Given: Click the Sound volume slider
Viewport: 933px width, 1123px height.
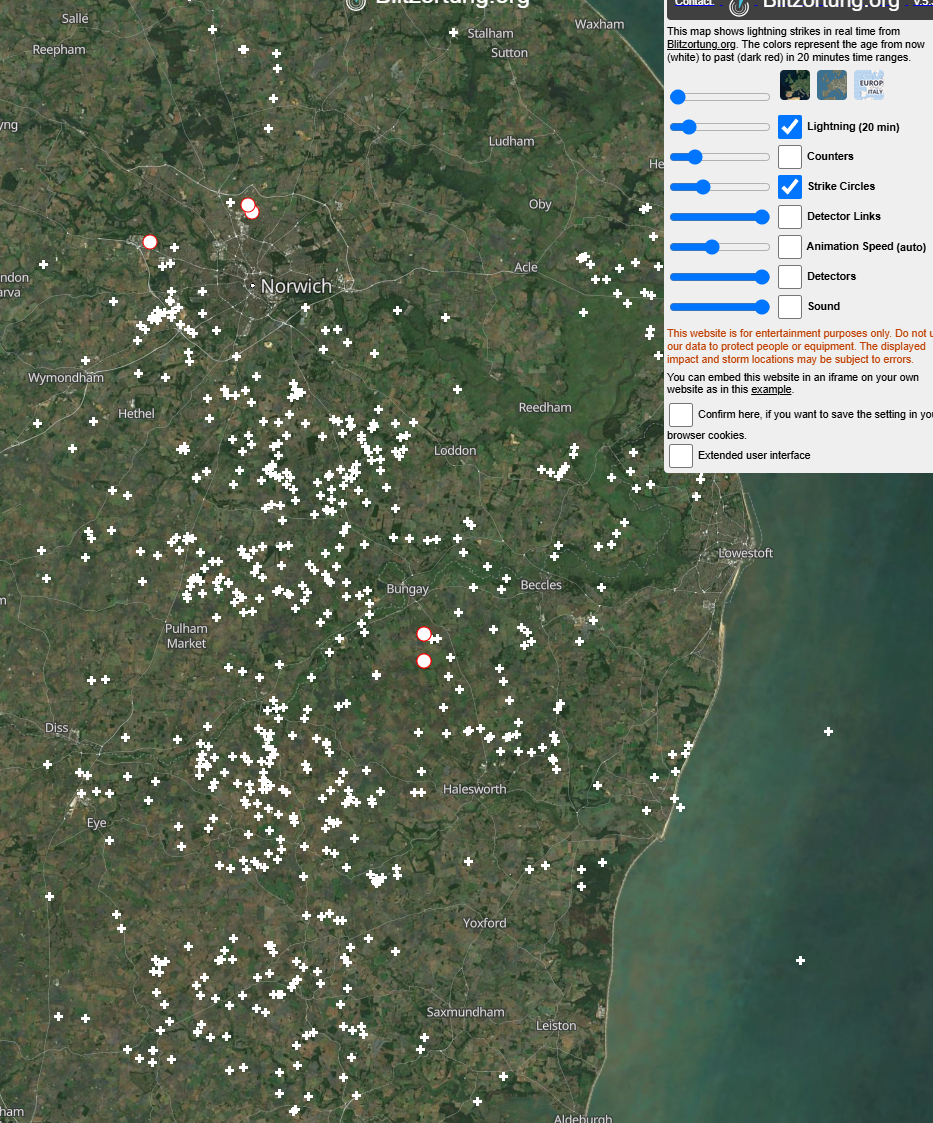Looking at the screenshot, I should (x=720, y=307).
